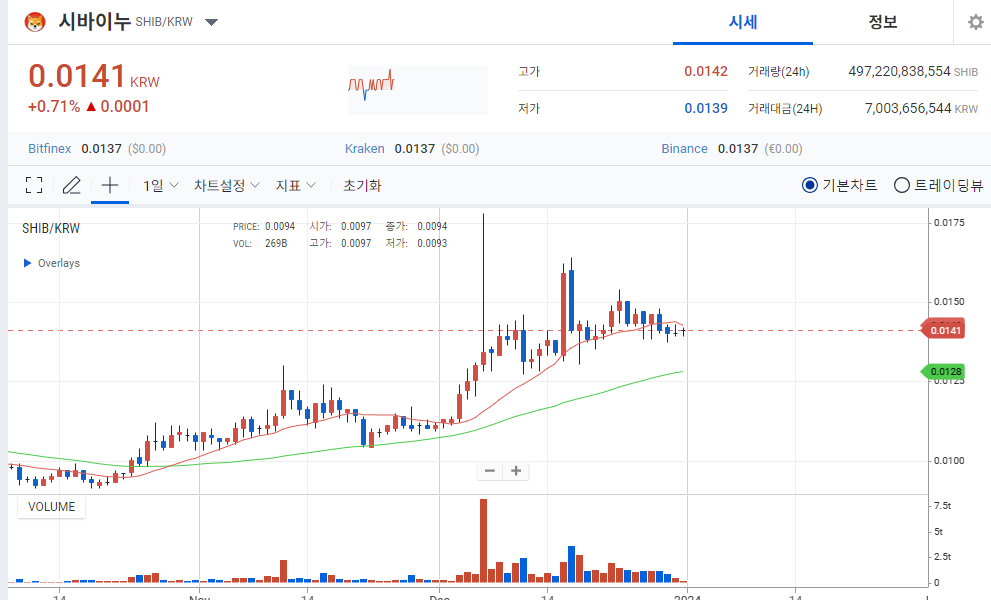The height and width of the screenshot is (600, 991).
Task: Select the 기본차트 radio button
Action: pyautogui.click(x=809, y=185)
